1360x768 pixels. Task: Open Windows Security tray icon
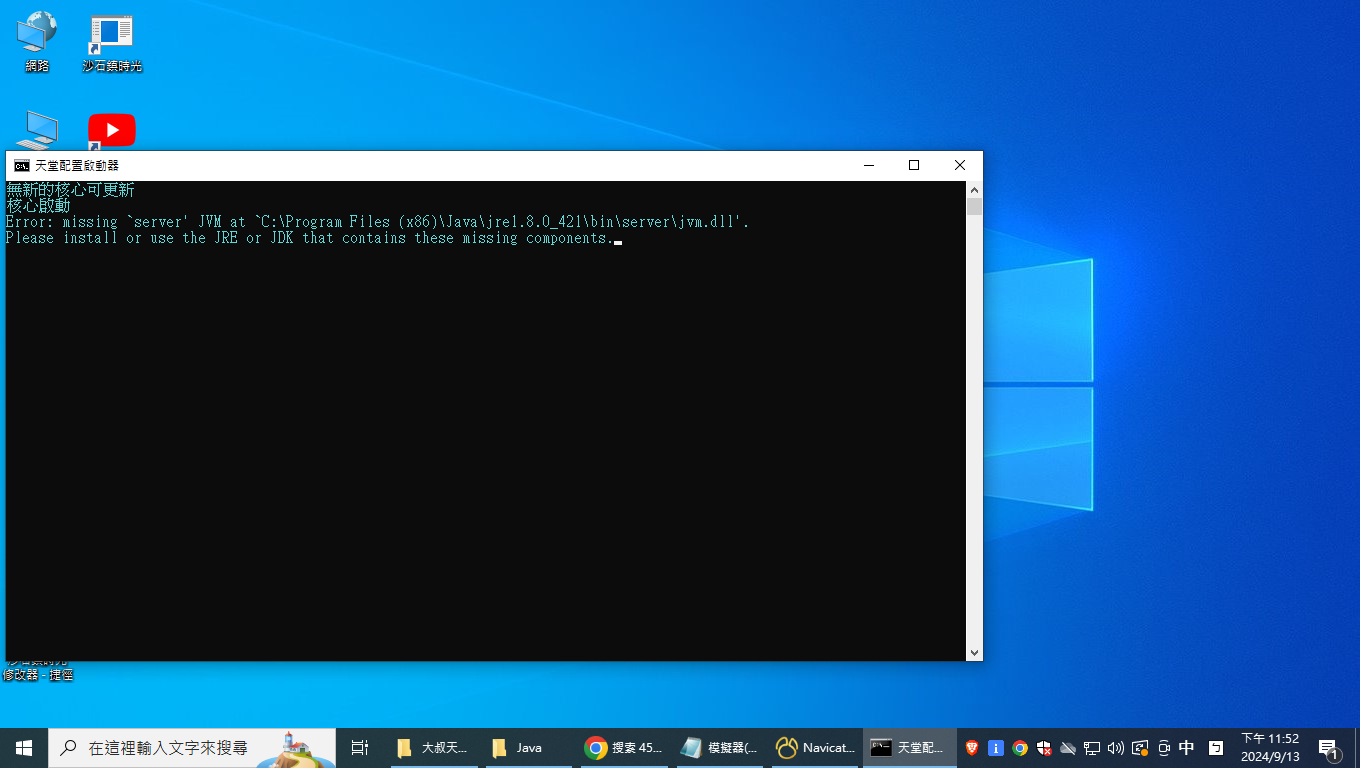(x=1044, y=748)
